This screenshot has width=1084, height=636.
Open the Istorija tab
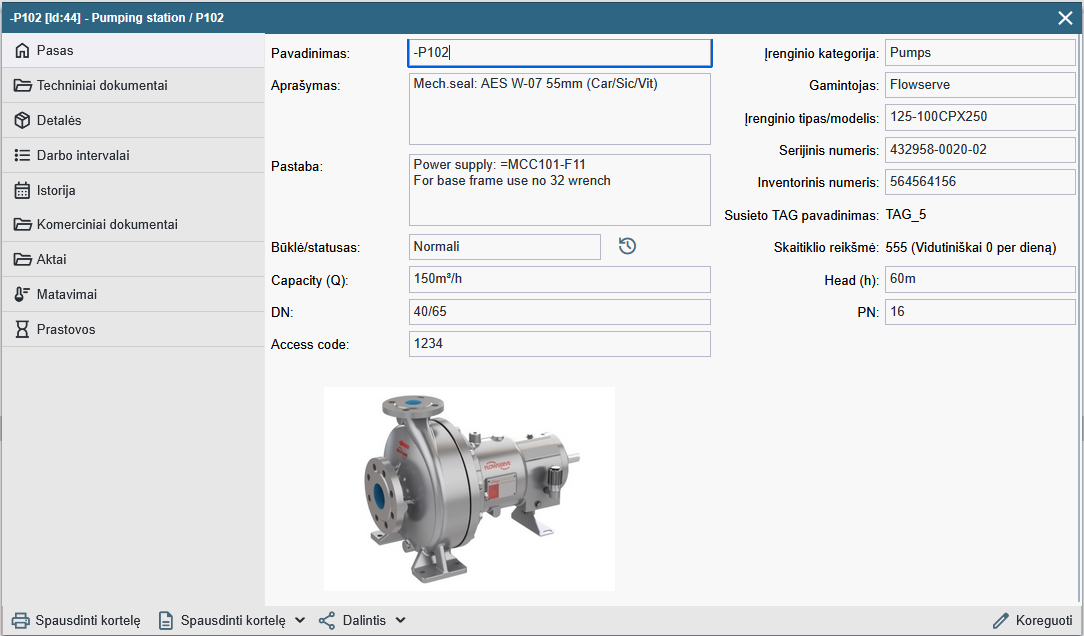pyautogui.click(x=133, y=190)
